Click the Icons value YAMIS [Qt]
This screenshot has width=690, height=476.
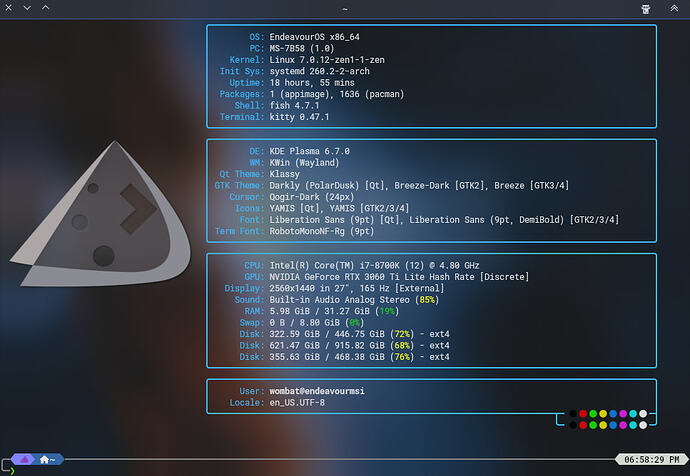click(x=295, y=209)
